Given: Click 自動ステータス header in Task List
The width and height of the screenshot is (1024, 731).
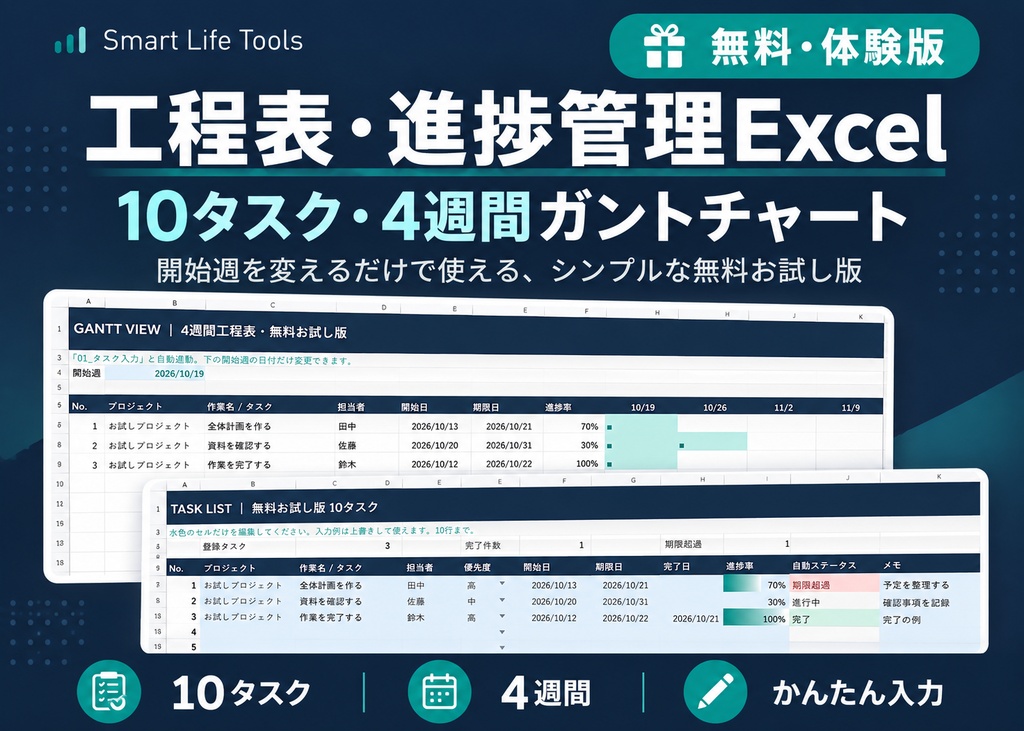Looking at the screenshot, I should tap(824, 565).
